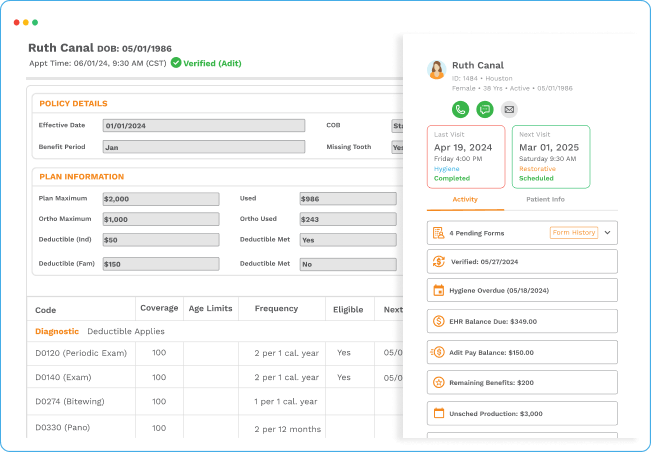
Task: Click the Coverage column header
Action: pos(159,308)
